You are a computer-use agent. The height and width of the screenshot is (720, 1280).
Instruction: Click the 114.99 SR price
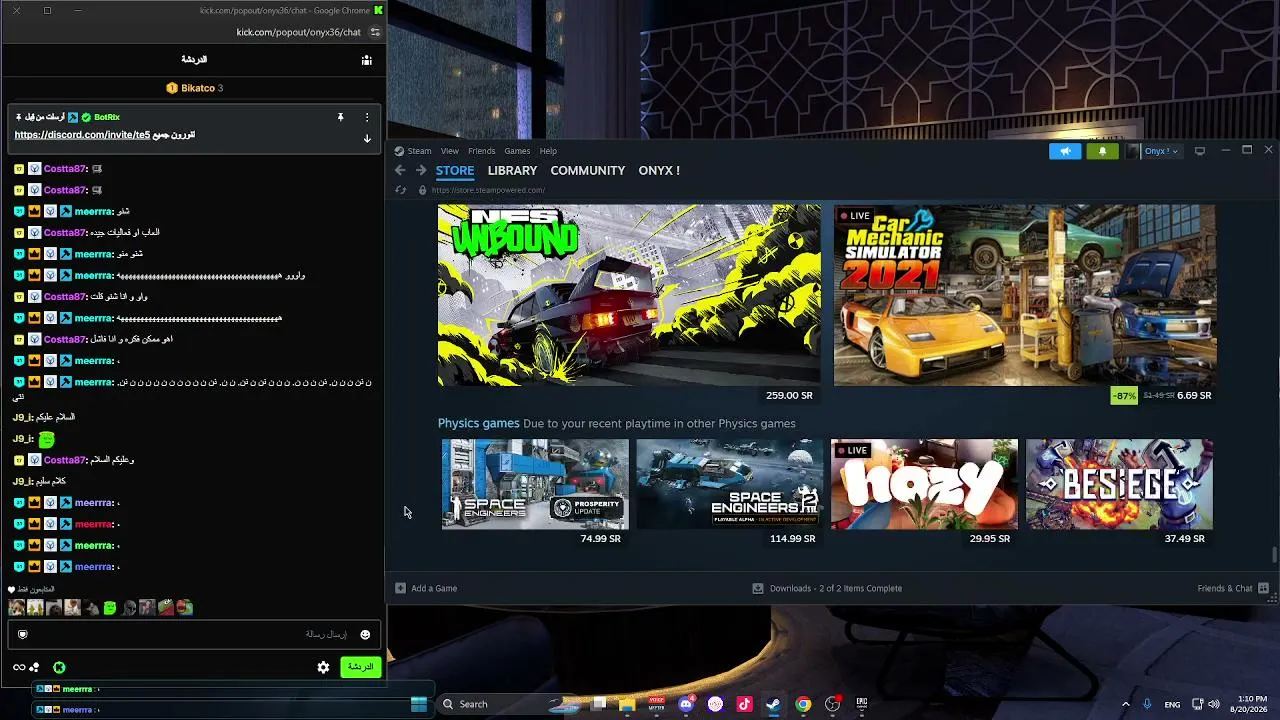point(793,538)
